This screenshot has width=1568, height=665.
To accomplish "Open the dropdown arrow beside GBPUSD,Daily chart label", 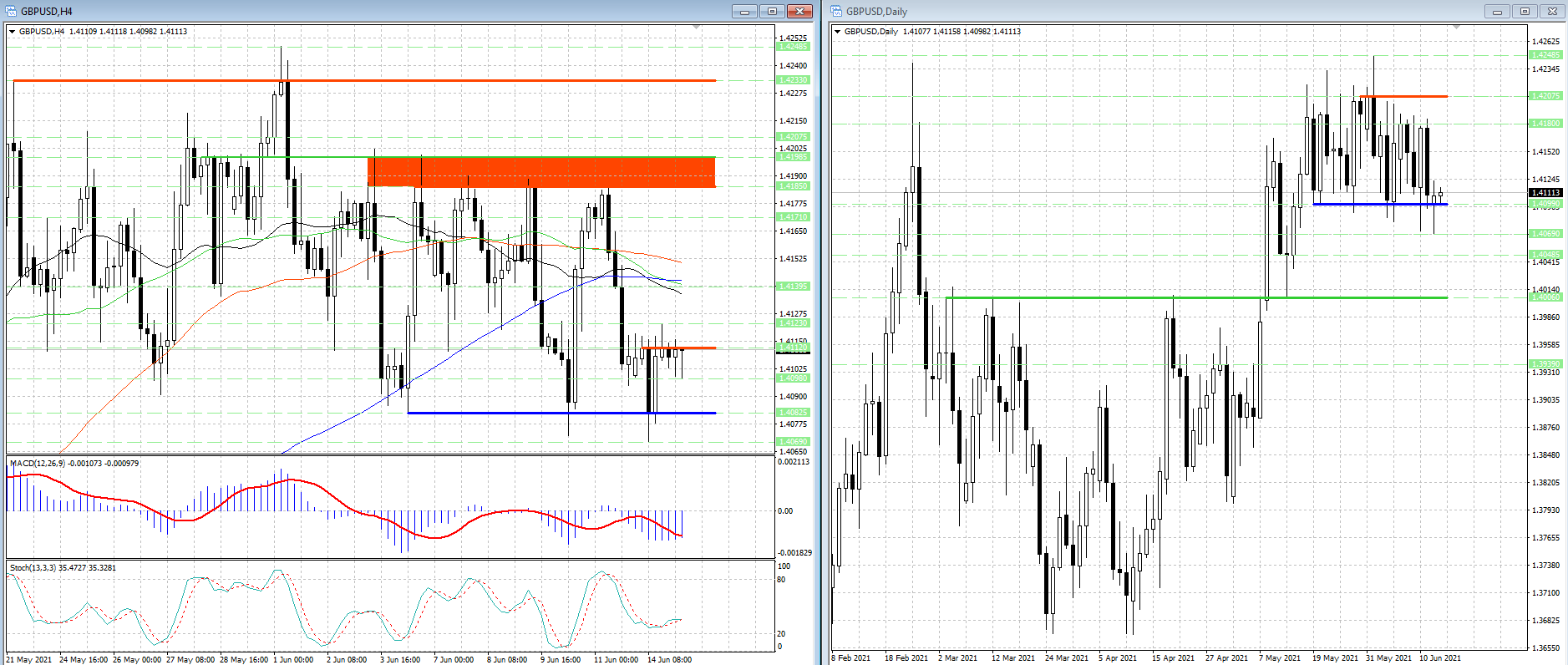I will pyautogui.click(x=838, y=32).
